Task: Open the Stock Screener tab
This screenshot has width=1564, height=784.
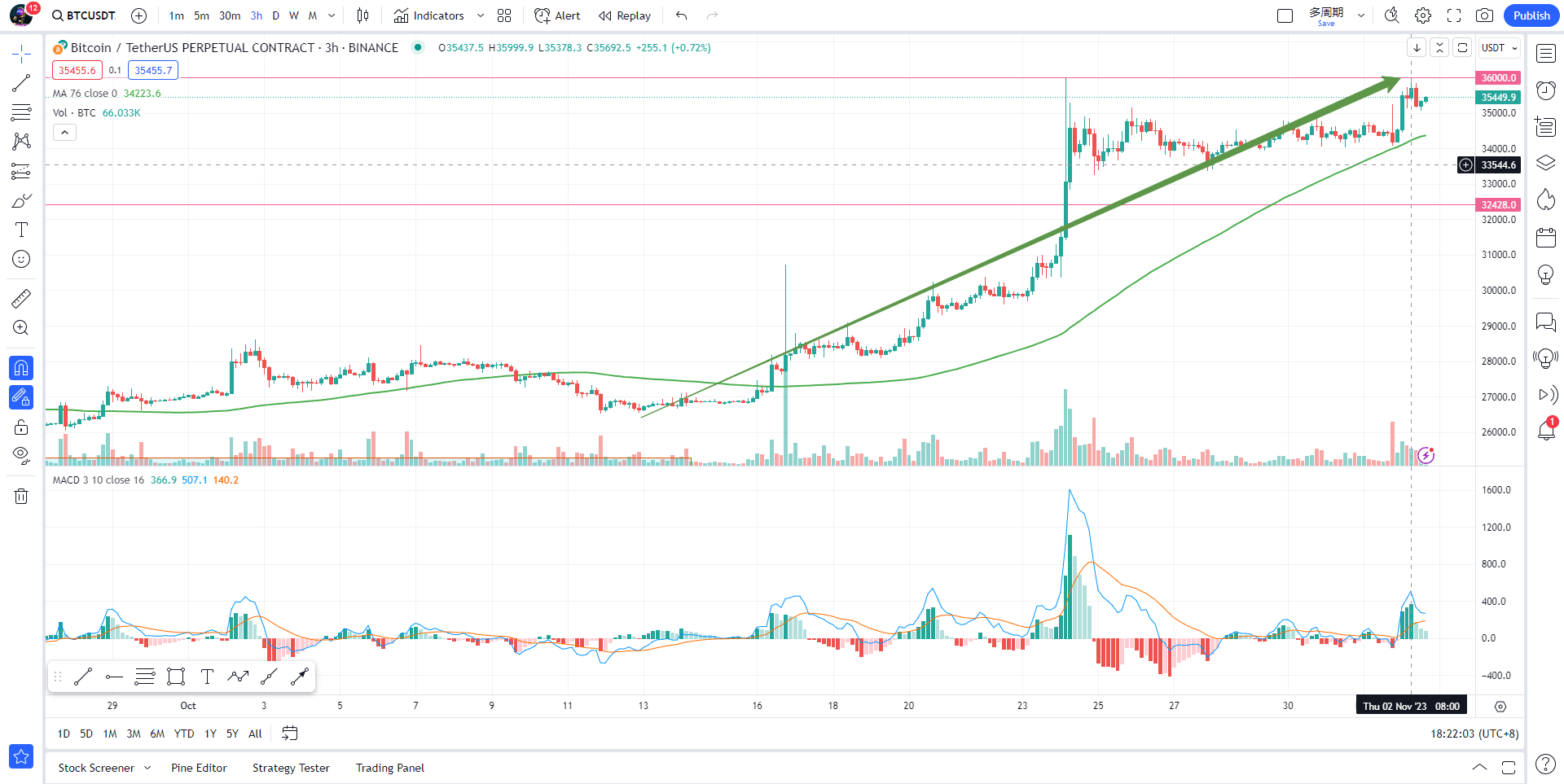Action: [96, 768]
